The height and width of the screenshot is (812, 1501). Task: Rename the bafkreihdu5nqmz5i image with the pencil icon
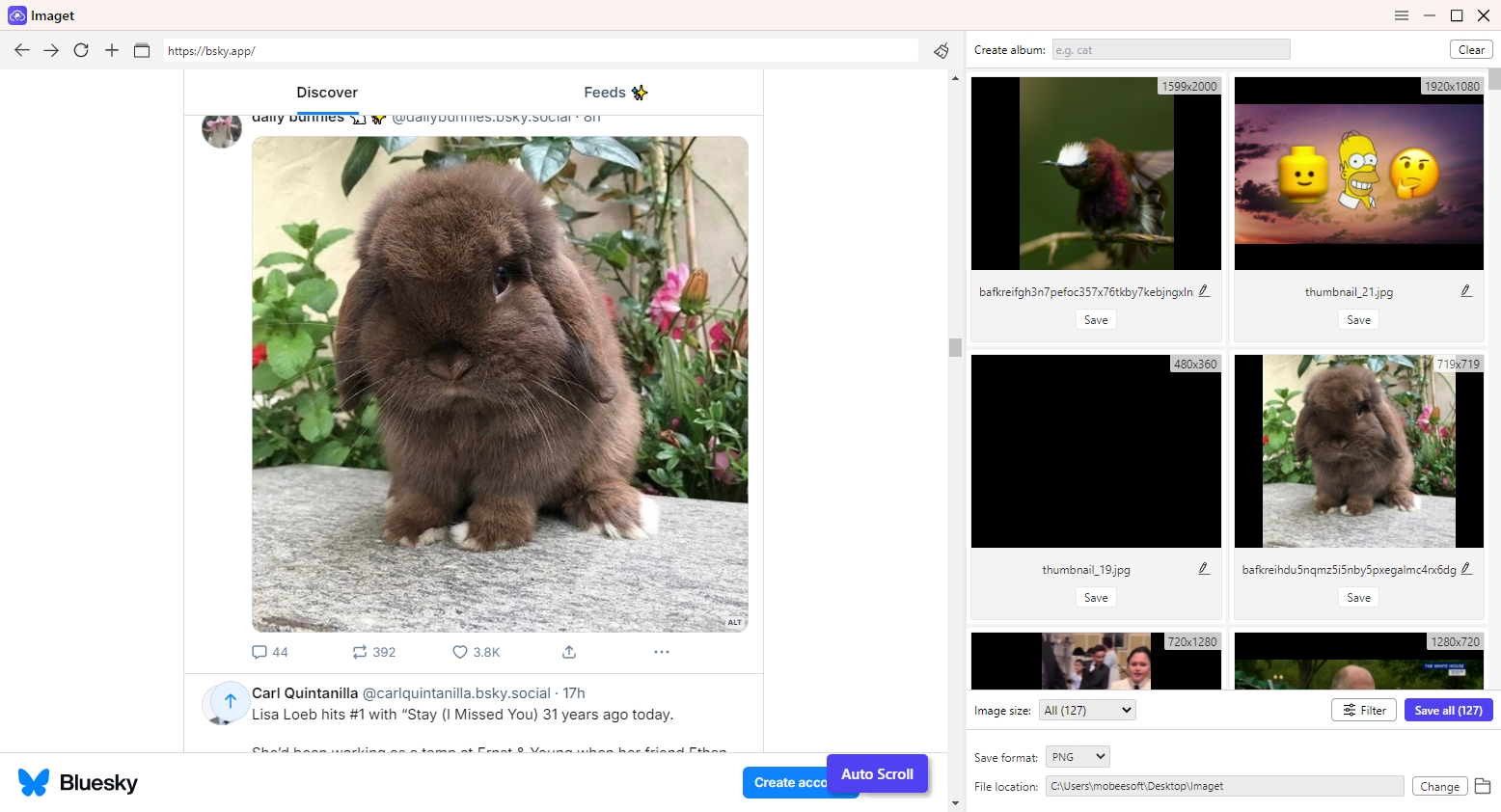(1466, 569)
